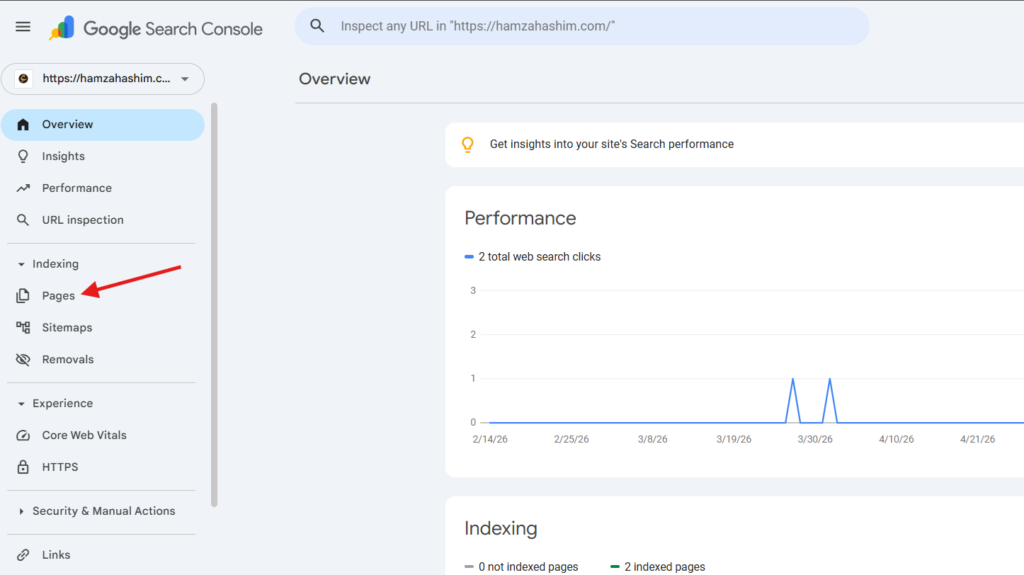The image size is (1024, 575).
Task: Click the hamzahashim property URL text
Action: [x=106, y=78]
